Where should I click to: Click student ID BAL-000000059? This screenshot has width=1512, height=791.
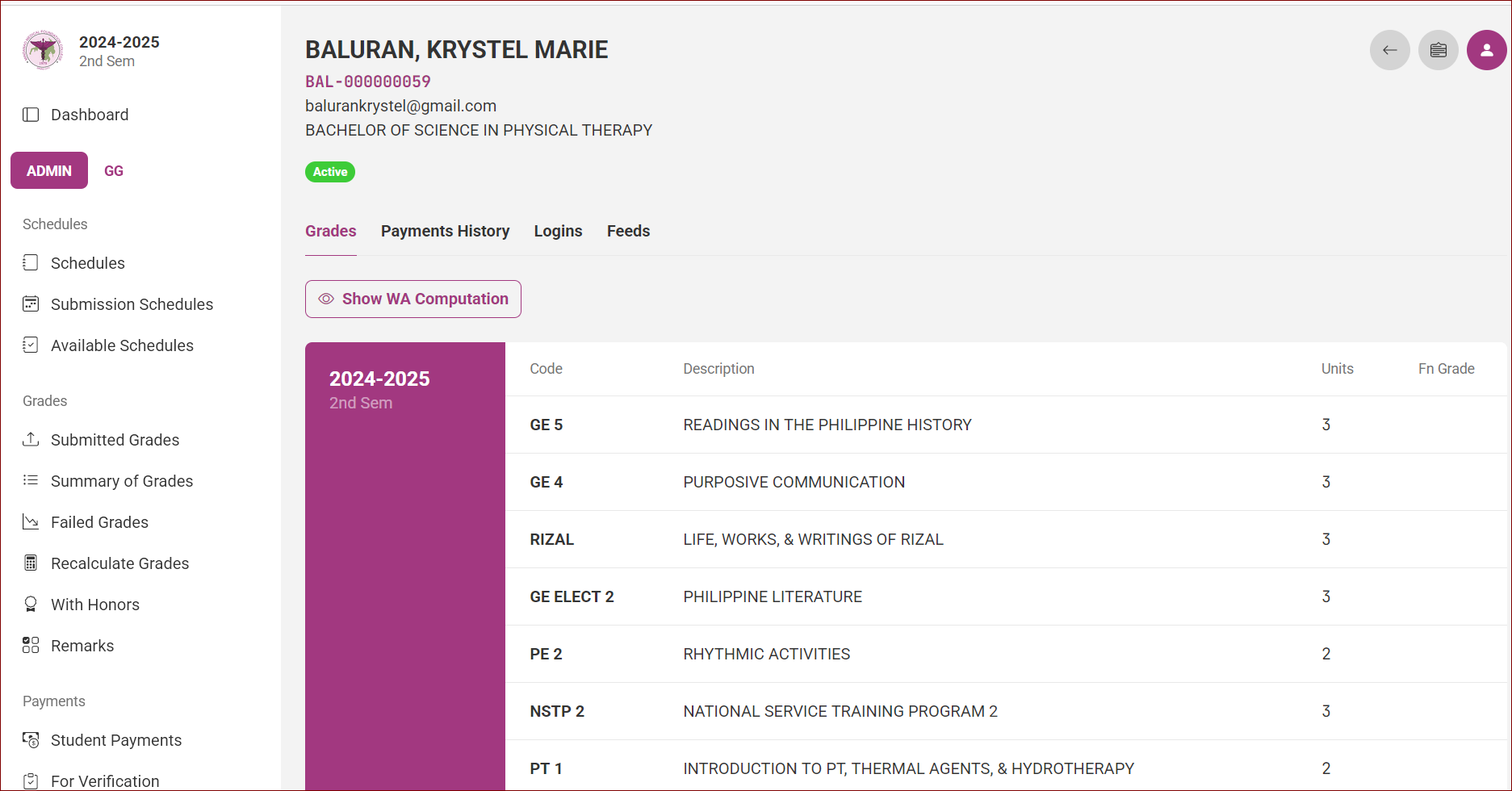coord(368,82)
